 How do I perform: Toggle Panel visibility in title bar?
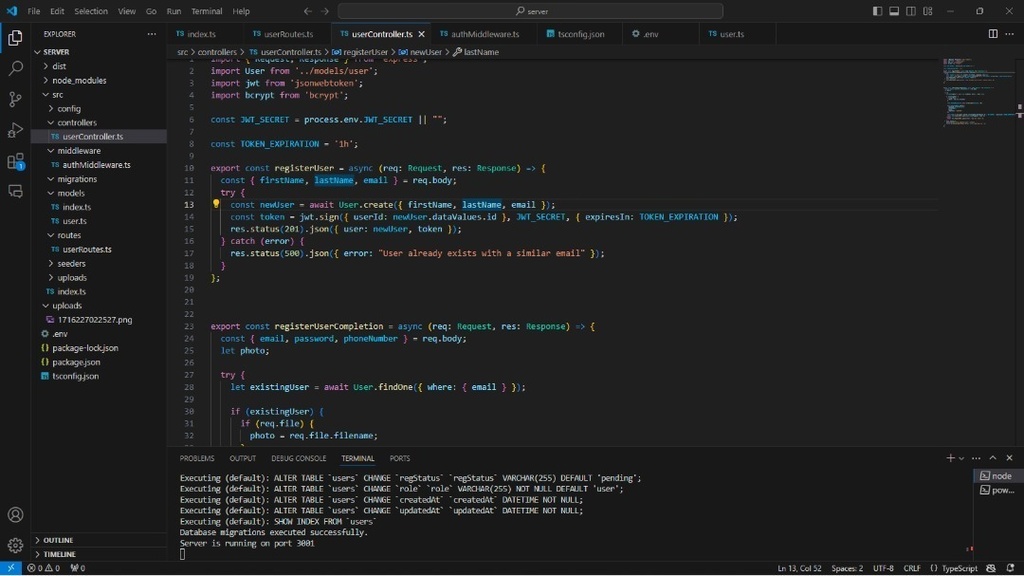click(894, 11)
